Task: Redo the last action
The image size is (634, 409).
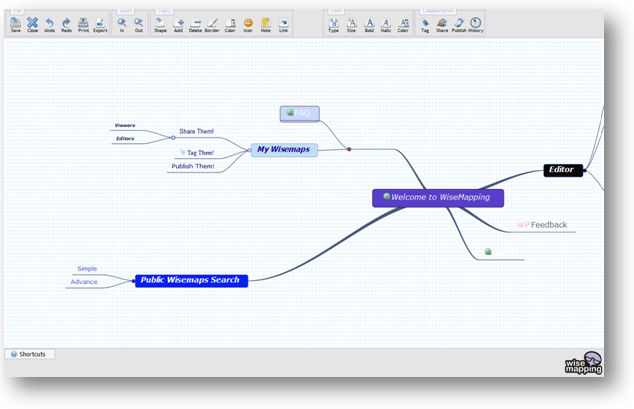Action: (x=66, y=25)
